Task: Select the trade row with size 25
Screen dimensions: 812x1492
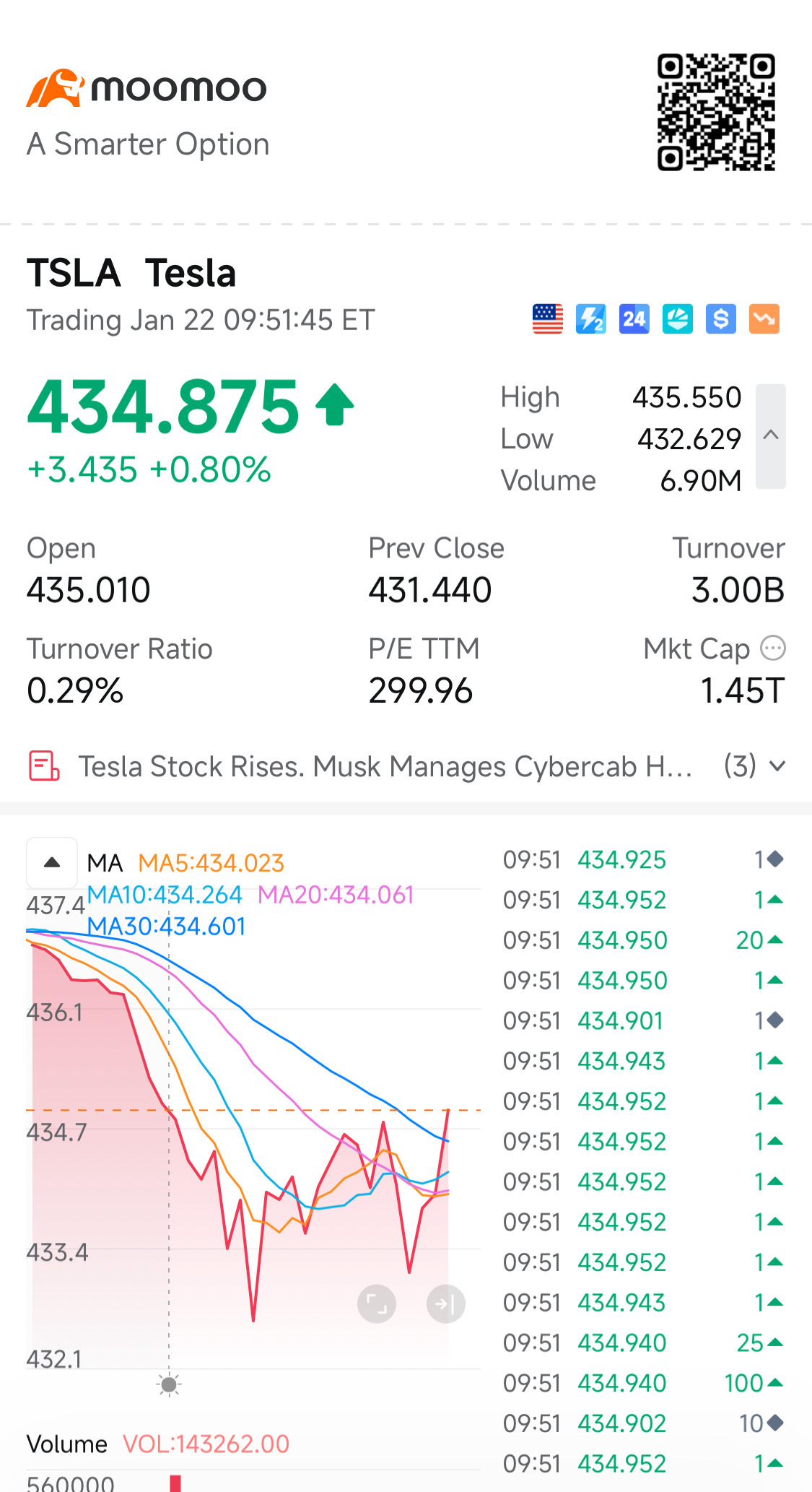Action: pos(644,1343)
